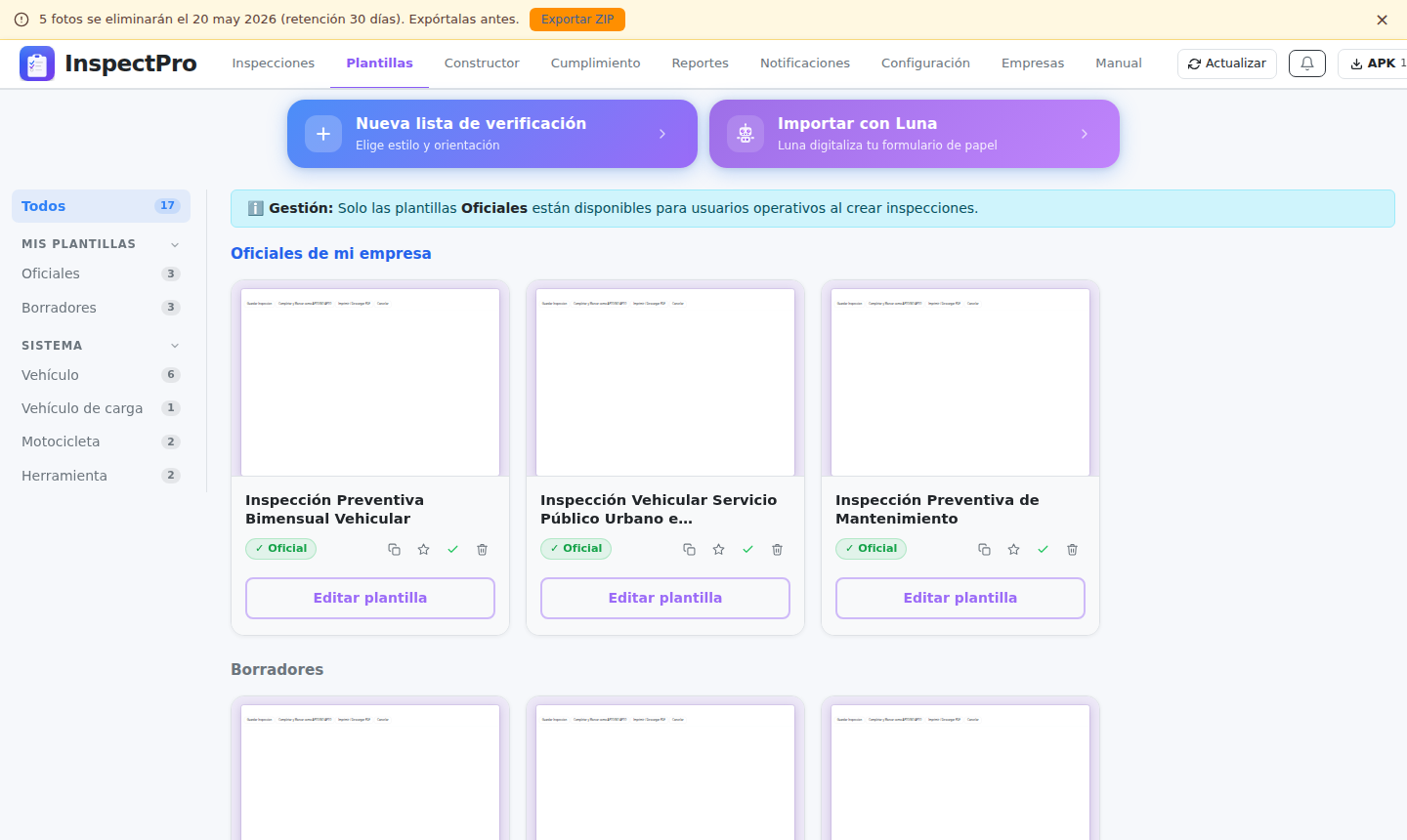The height and width of the screenshot is (840, 1407).
Task: Open the notifications bell
Action: [1307, 63]
